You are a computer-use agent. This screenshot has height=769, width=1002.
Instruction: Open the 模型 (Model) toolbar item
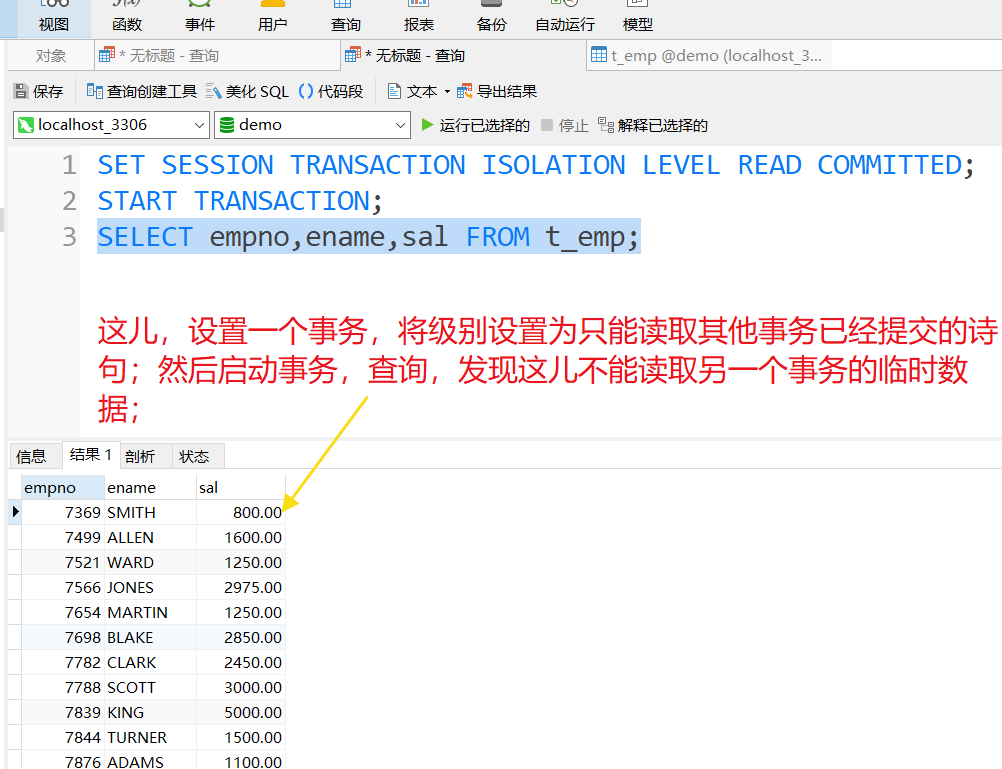point(637,18)
